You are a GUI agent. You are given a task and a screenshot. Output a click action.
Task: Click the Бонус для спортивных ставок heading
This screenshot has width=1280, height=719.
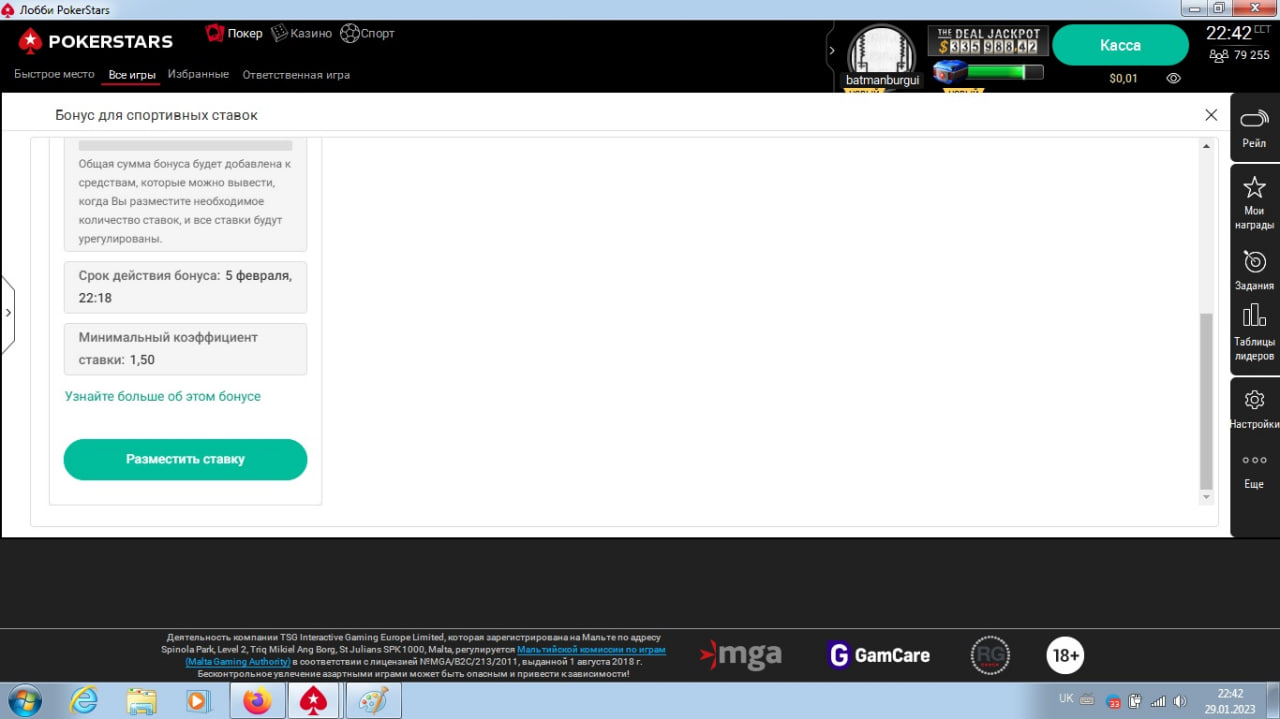156,115
